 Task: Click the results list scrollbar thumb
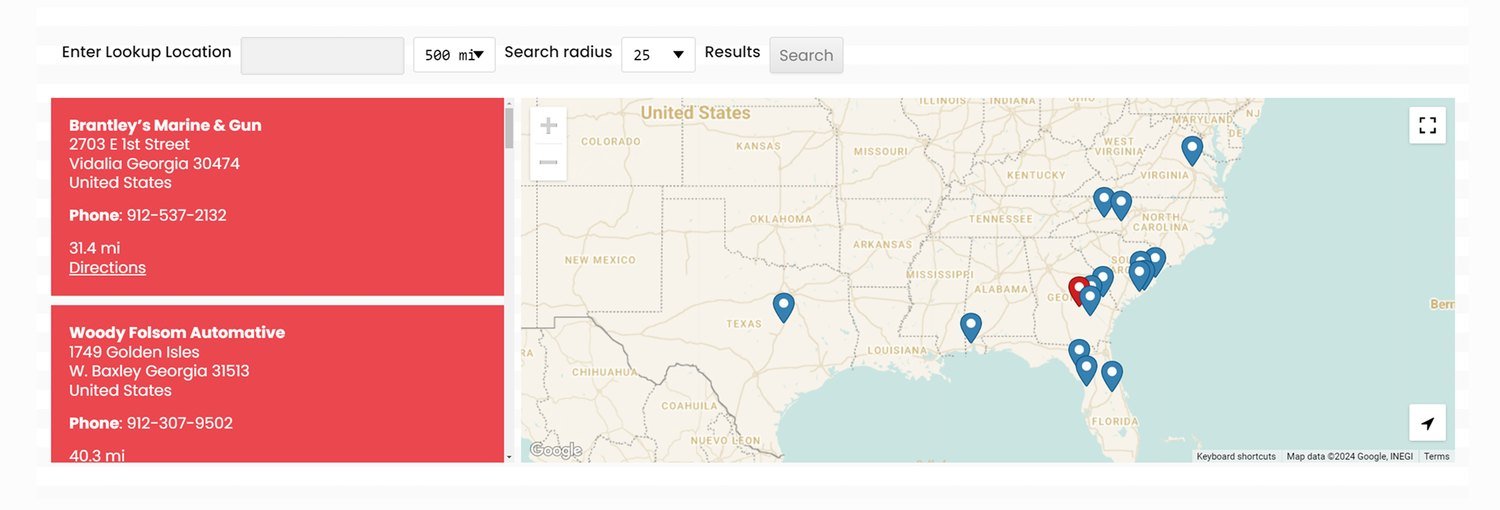[x=509, y=128]
